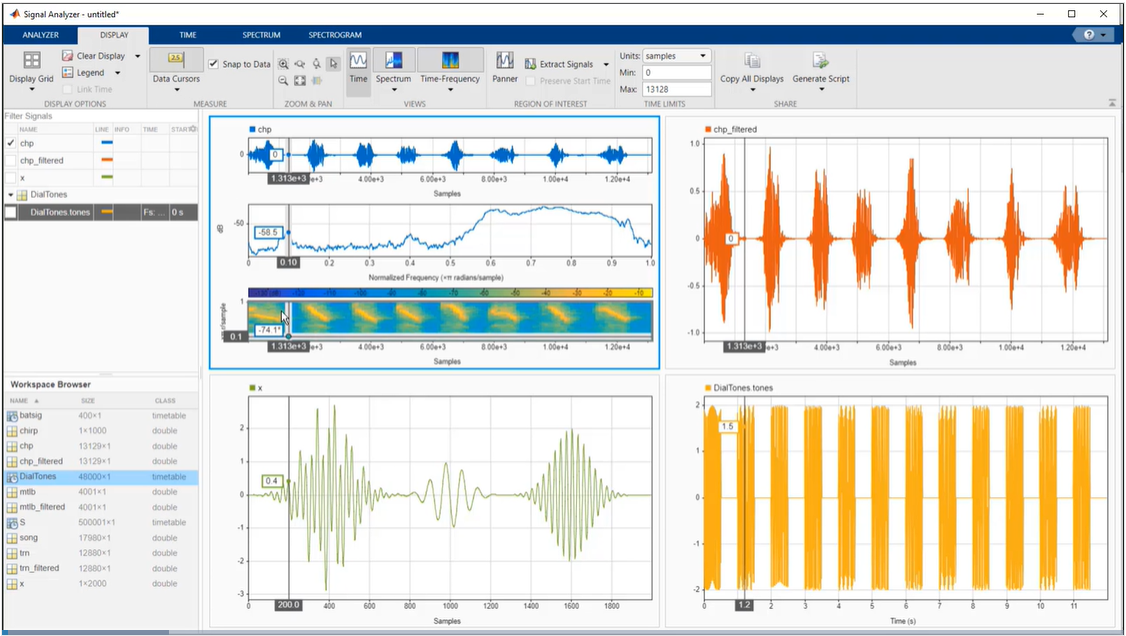Toggle visibility of the chp signal
The image size is (1126, 636).
[x=9, y=143]
